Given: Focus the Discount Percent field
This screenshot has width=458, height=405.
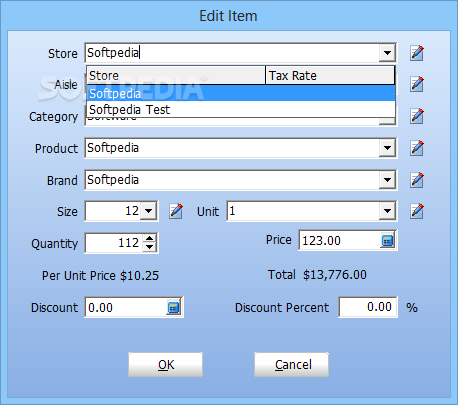Looking at the screenshot, I should click(x=368, y=307).
